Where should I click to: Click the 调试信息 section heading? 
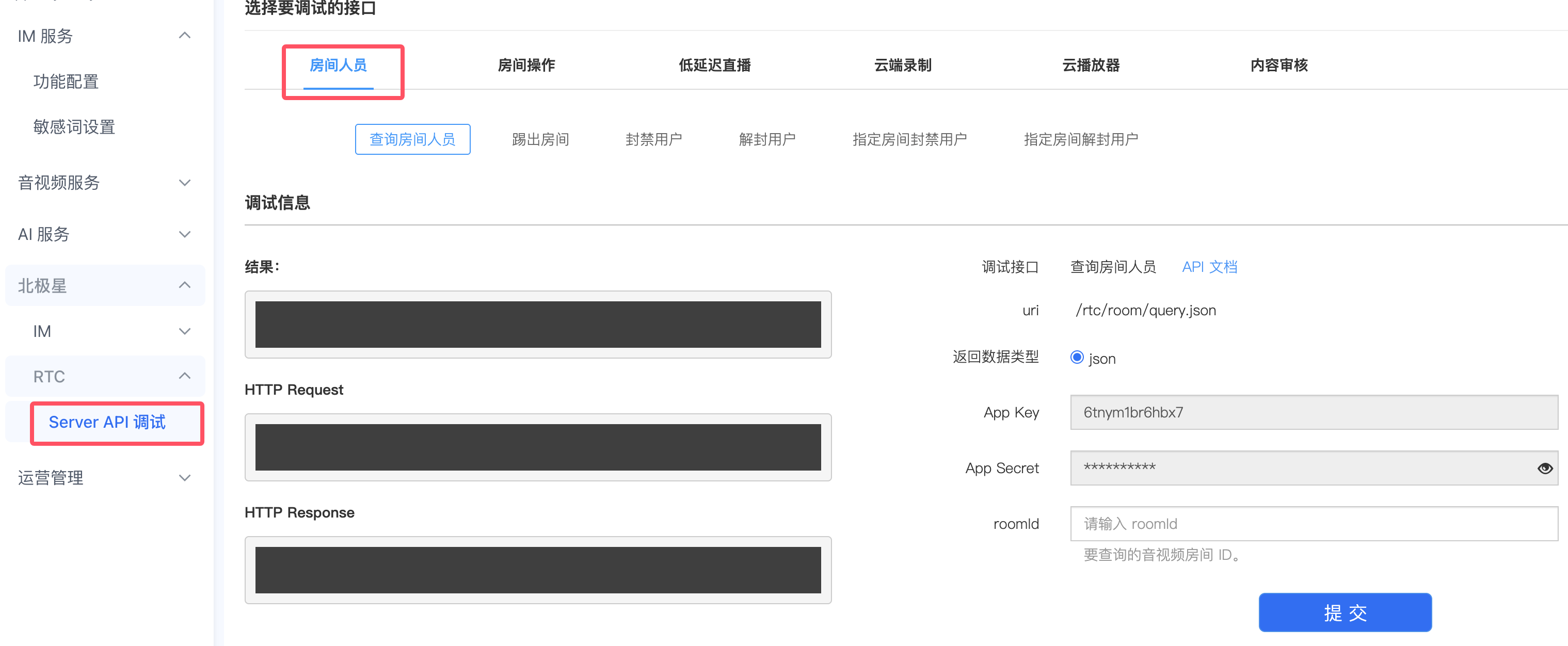click(x=278, y=203)
